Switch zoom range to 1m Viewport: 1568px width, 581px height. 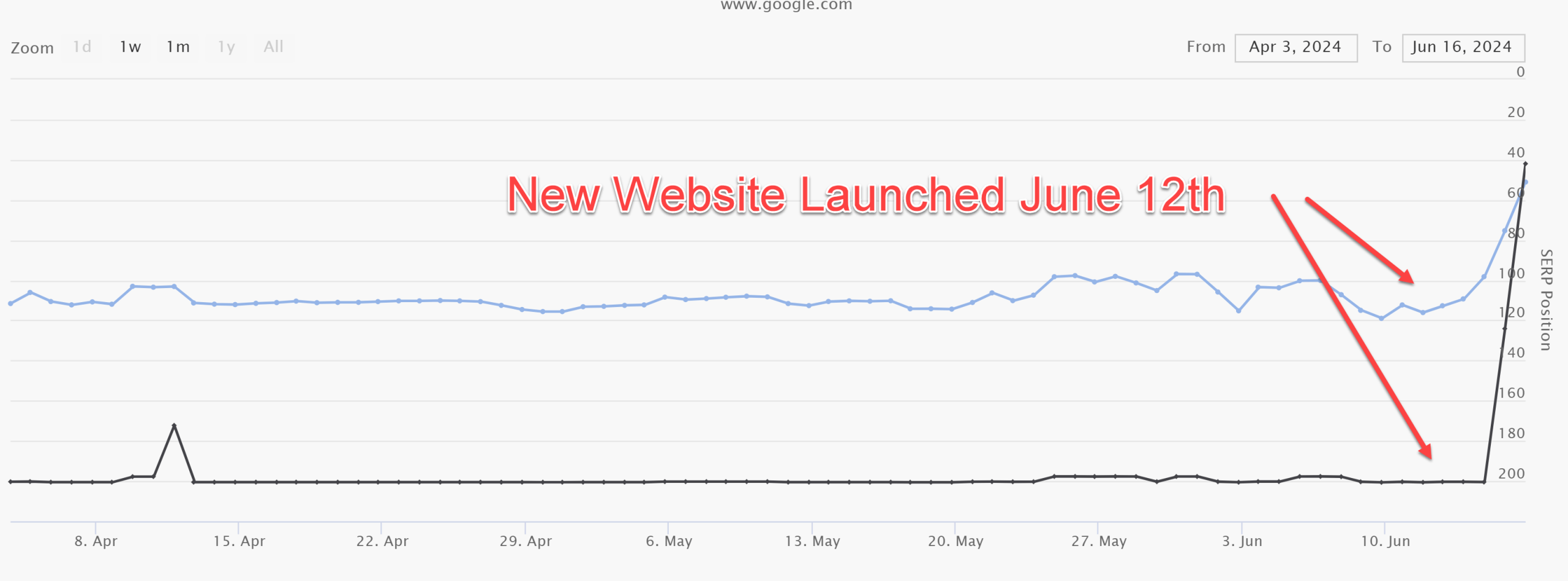[178, 47]
